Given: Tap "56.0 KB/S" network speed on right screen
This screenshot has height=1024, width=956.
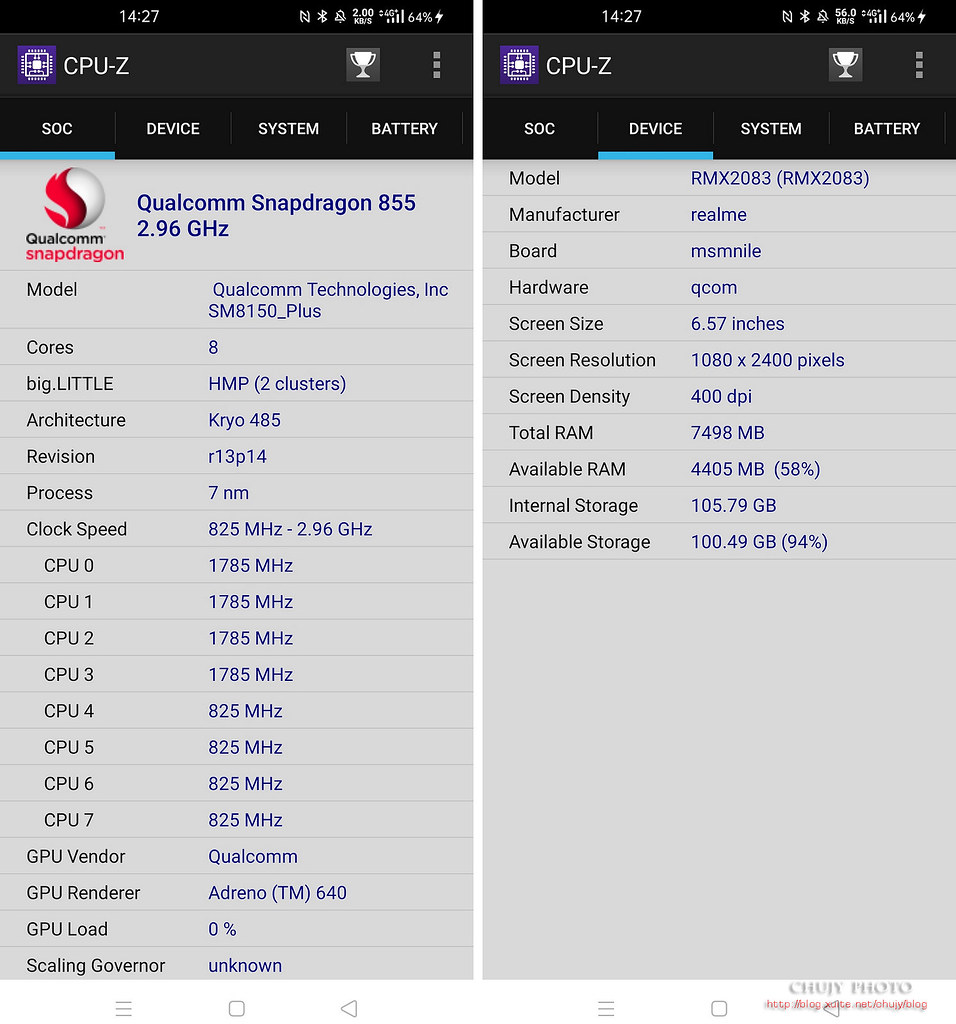Looking at the screenshot, I should pyautogui.click(x=846, y=16).
